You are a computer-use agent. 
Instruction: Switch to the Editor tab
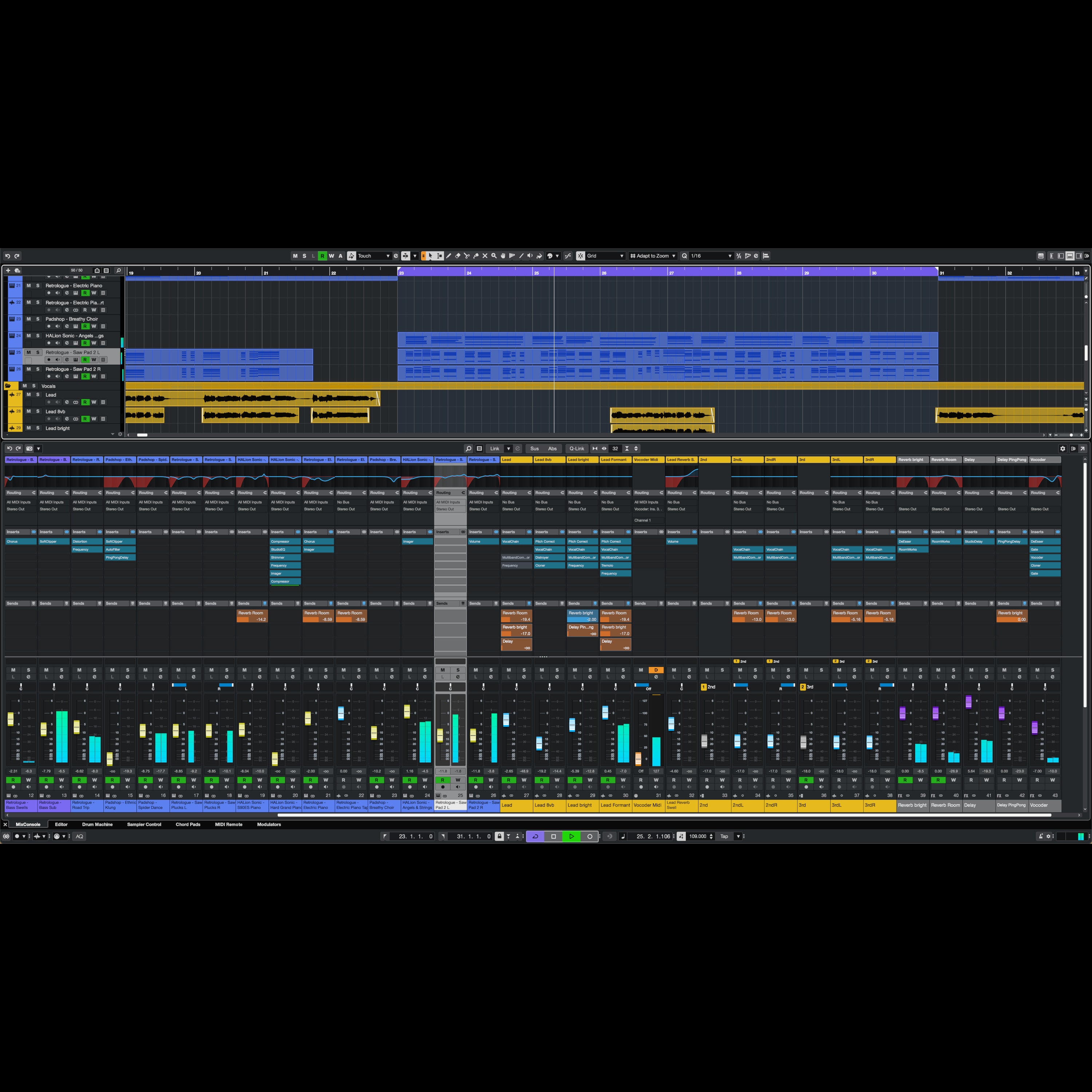click(61, 825)
